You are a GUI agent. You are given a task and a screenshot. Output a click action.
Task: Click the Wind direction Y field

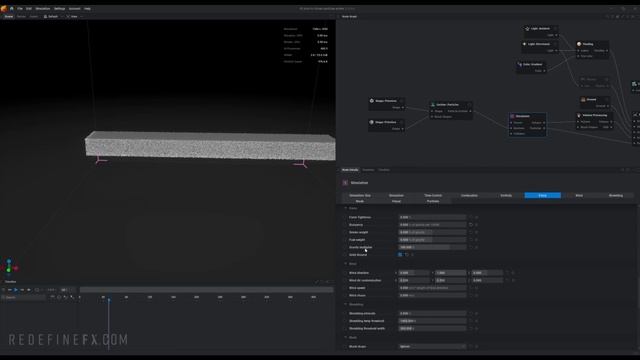click(x=451, y=273)
